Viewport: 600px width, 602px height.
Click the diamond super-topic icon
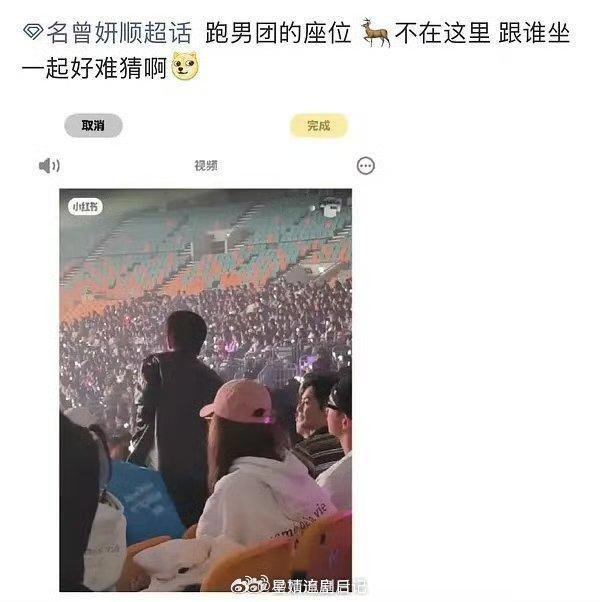pos(33,31)
